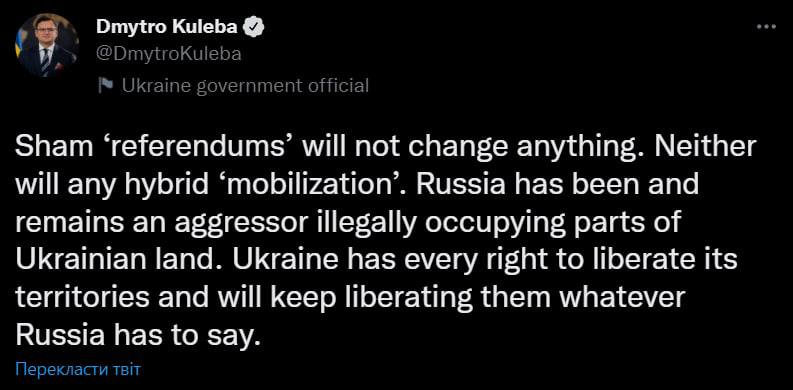Click the verified badge next to Dmytro Kuleba
This screenshot has height=390, width=793.
click(x=252, y=28)
